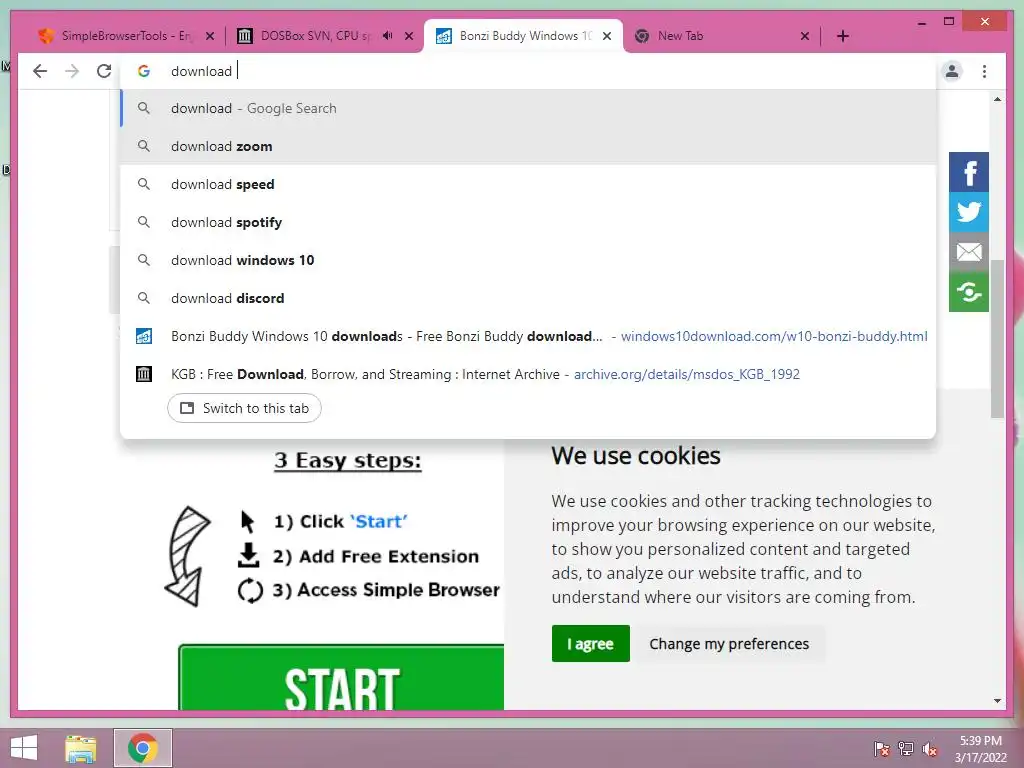
Task: Click the Google logo icon in the address bar
Action: [x=144, y=71]
